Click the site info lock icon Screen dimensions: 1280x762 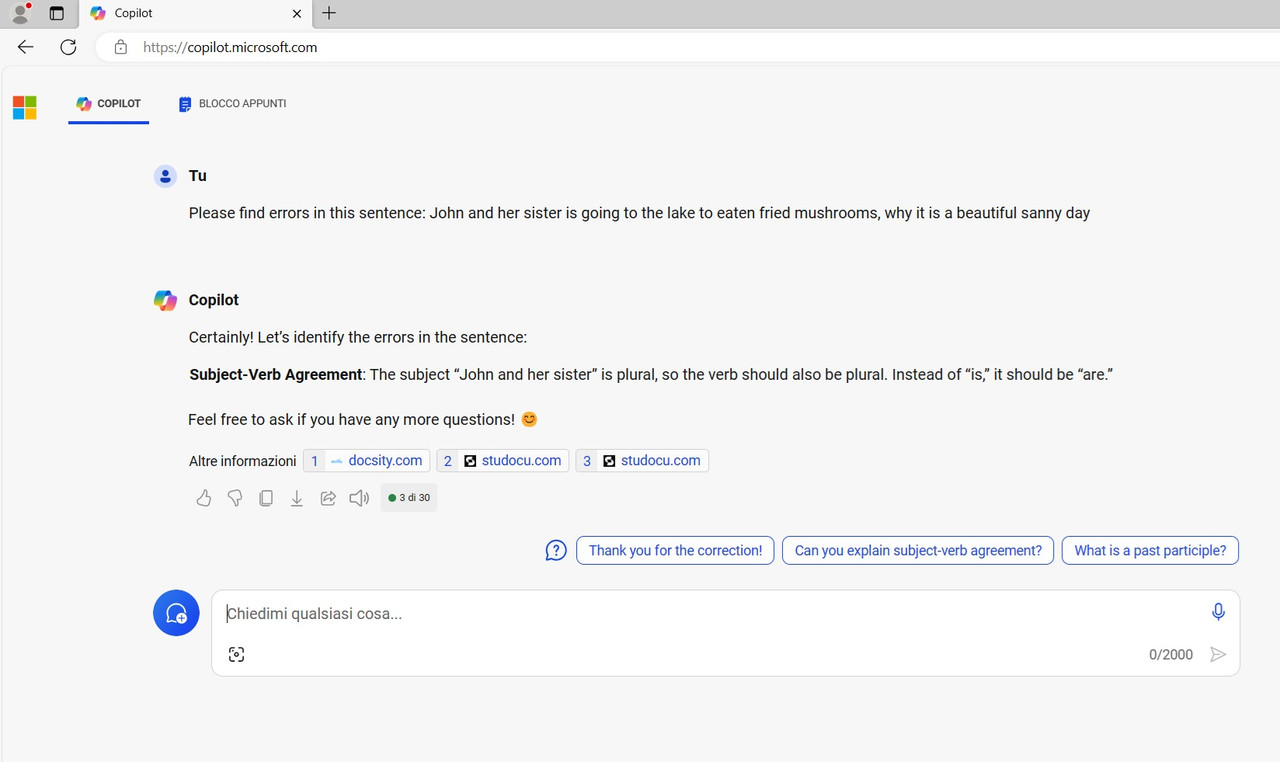point(121,47)
